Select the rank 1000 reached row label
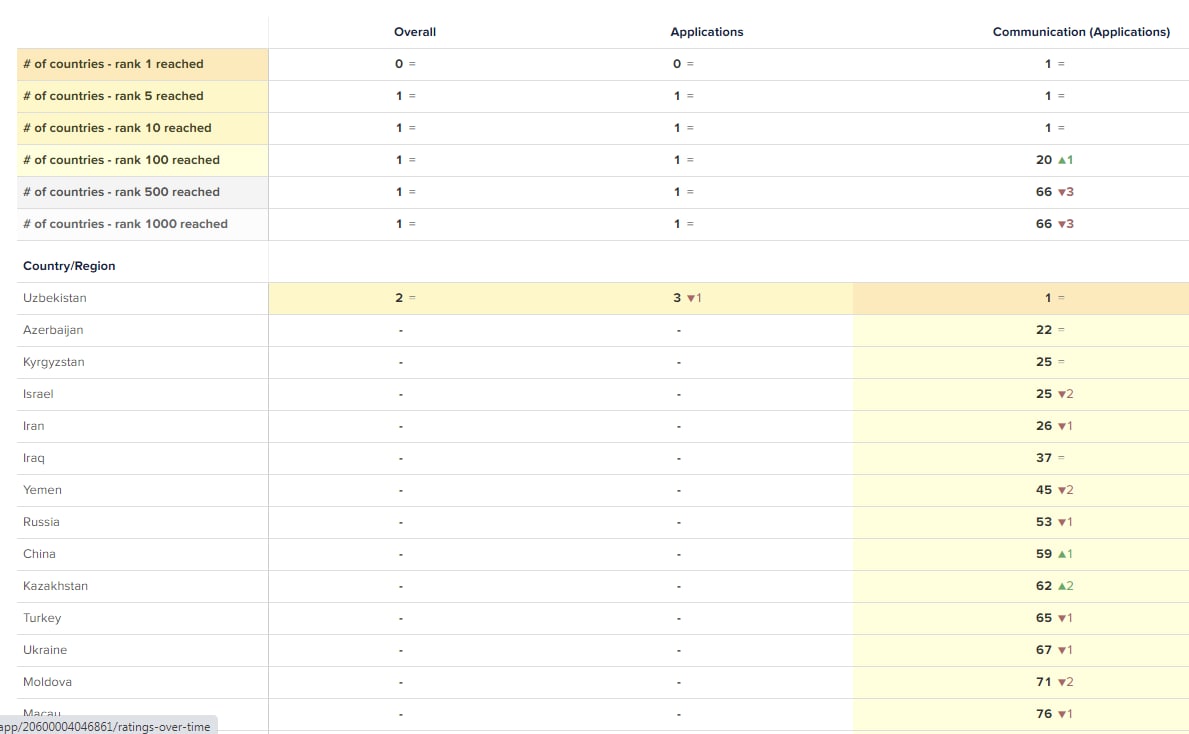1189x734 pixels. point(143,224)
